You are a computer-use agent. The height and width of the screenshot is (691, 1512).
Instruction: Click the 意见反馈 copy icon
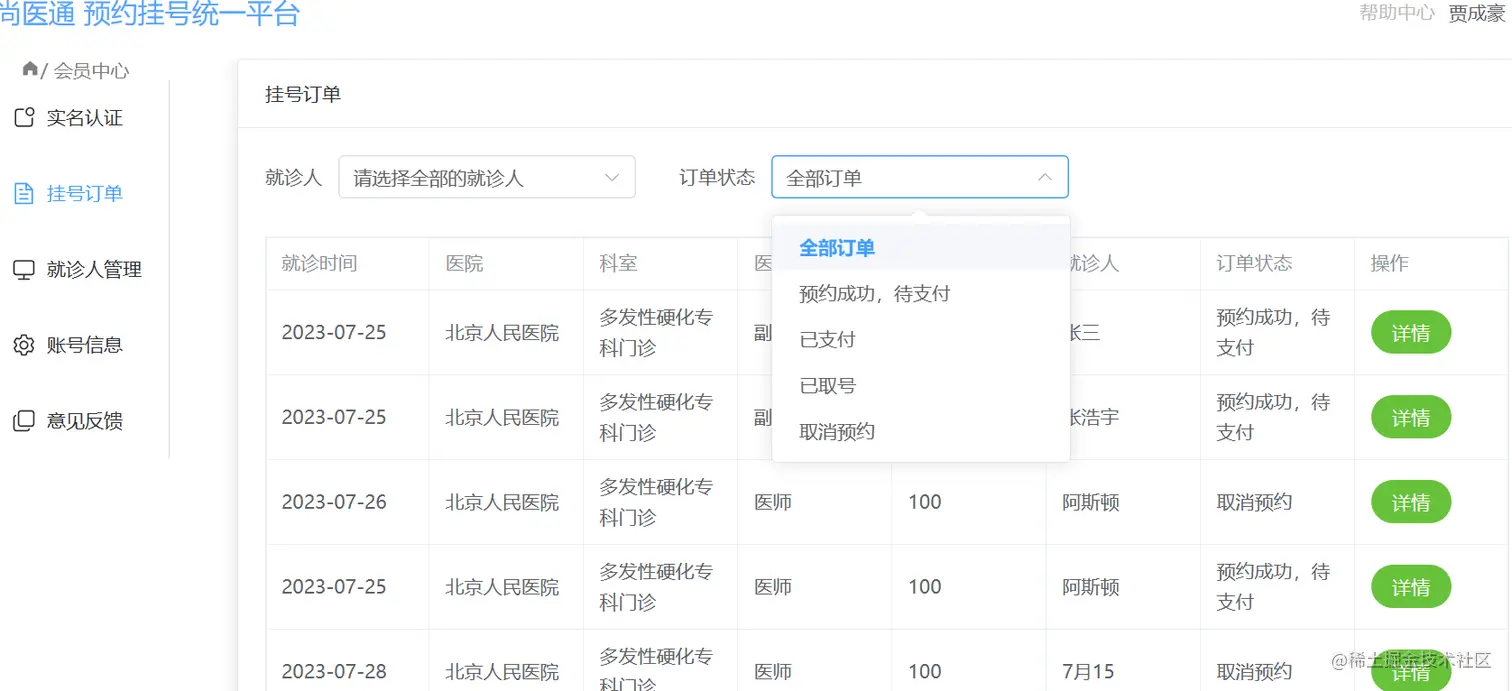(x=24, y=422)
